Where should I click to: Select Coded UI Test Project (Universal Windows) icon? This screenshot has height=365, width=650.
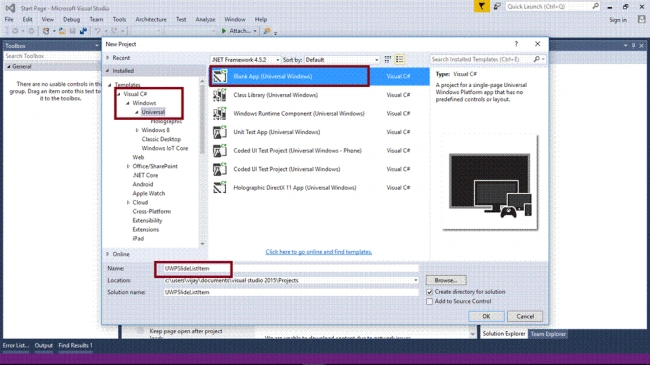[x=219, y=169]
